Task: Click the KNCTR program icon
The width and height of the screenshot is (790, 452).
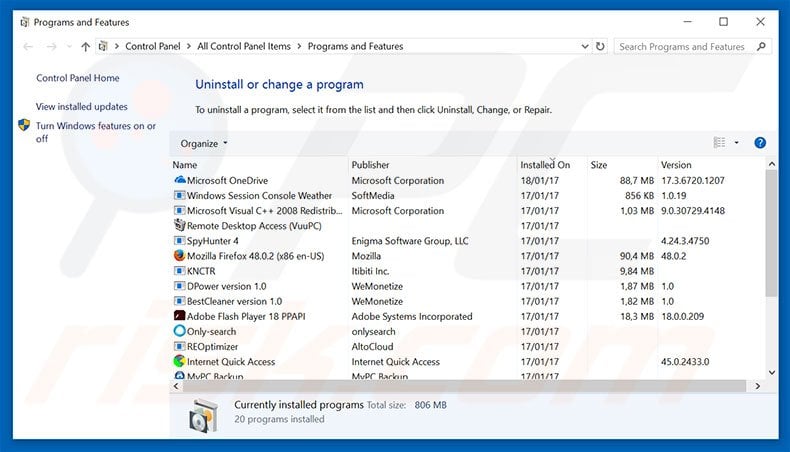Action: coord(179,271)
